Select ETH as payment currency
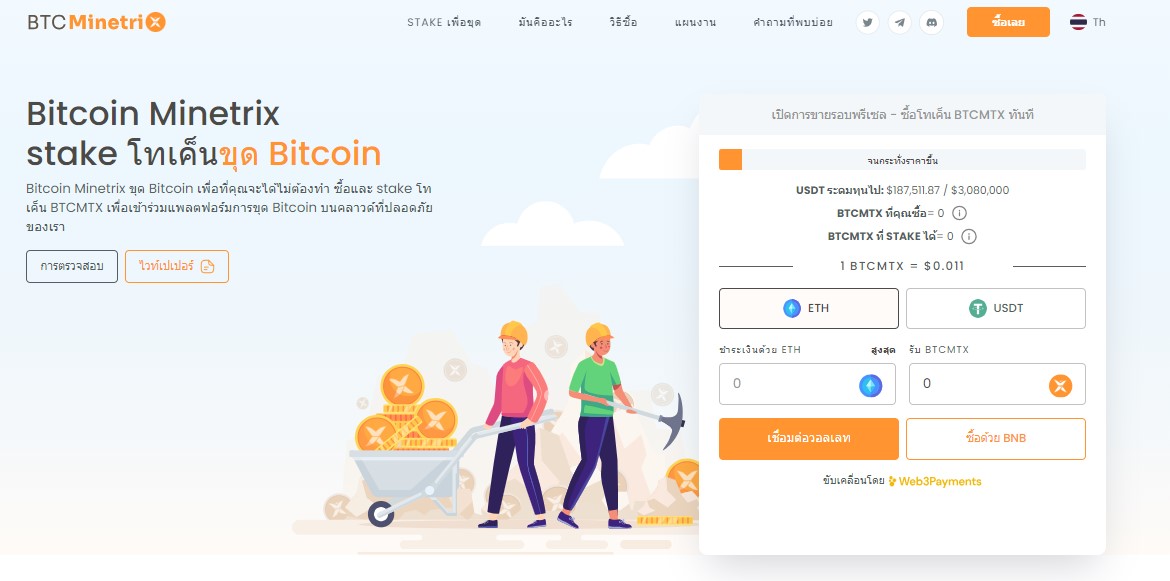Image resolution: width=1170 pixels, height=581 pixels. [808, 308]
